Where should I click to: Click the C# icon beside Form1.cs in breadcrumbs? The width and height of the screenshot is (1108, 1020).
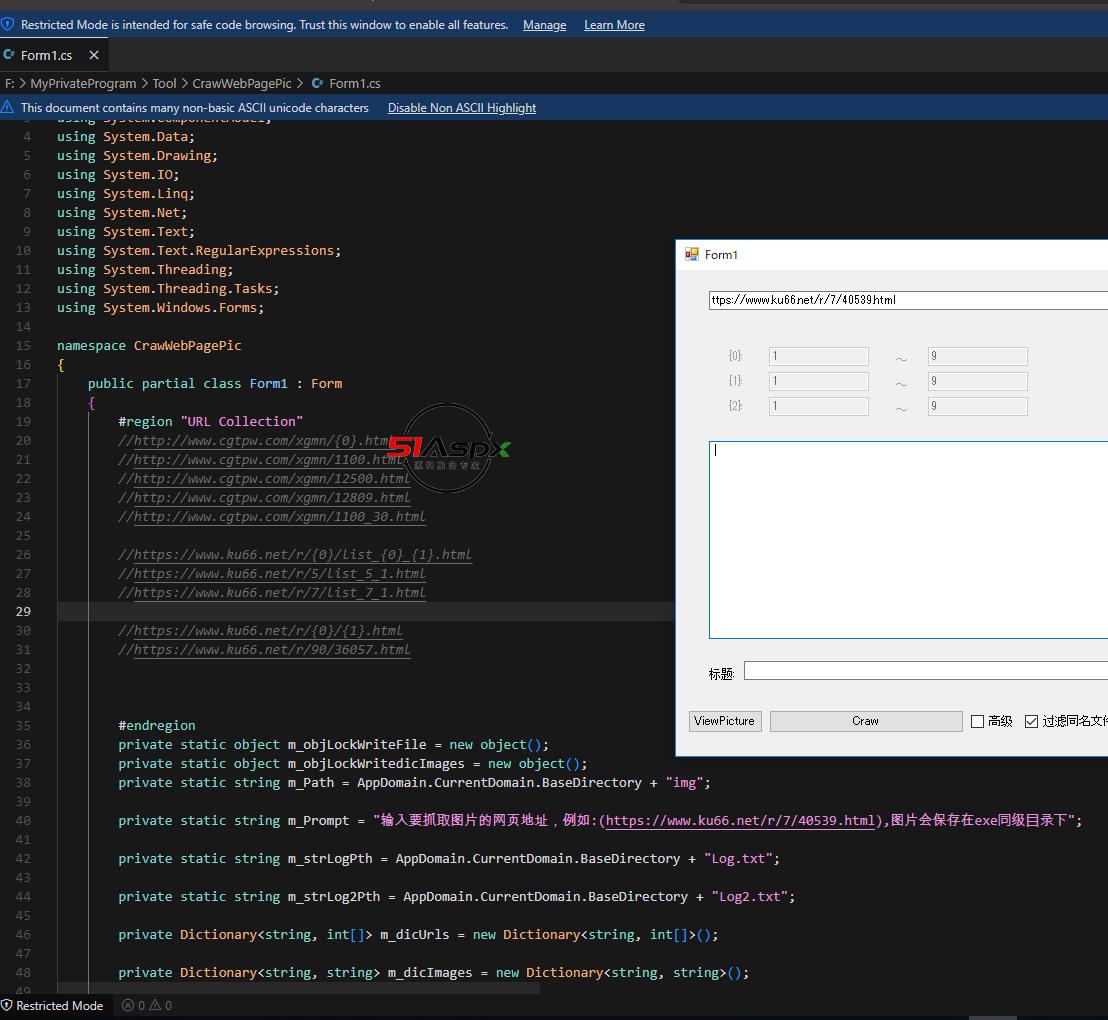[x=318, y=83]
